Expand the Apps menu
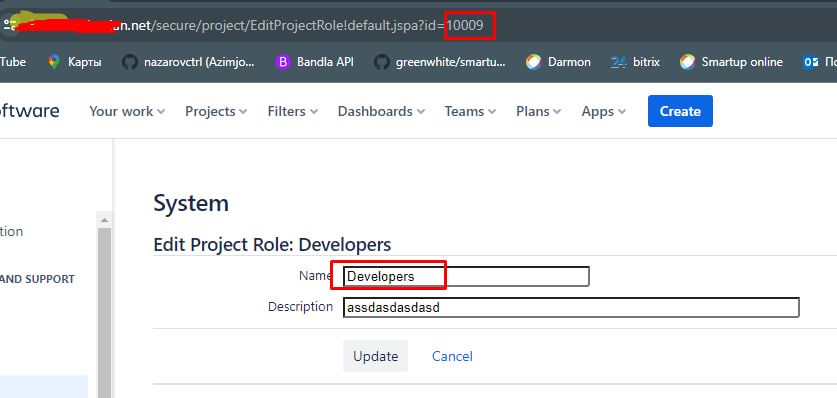837x398 pixels. pyautogui.click(x=604, y=111)
